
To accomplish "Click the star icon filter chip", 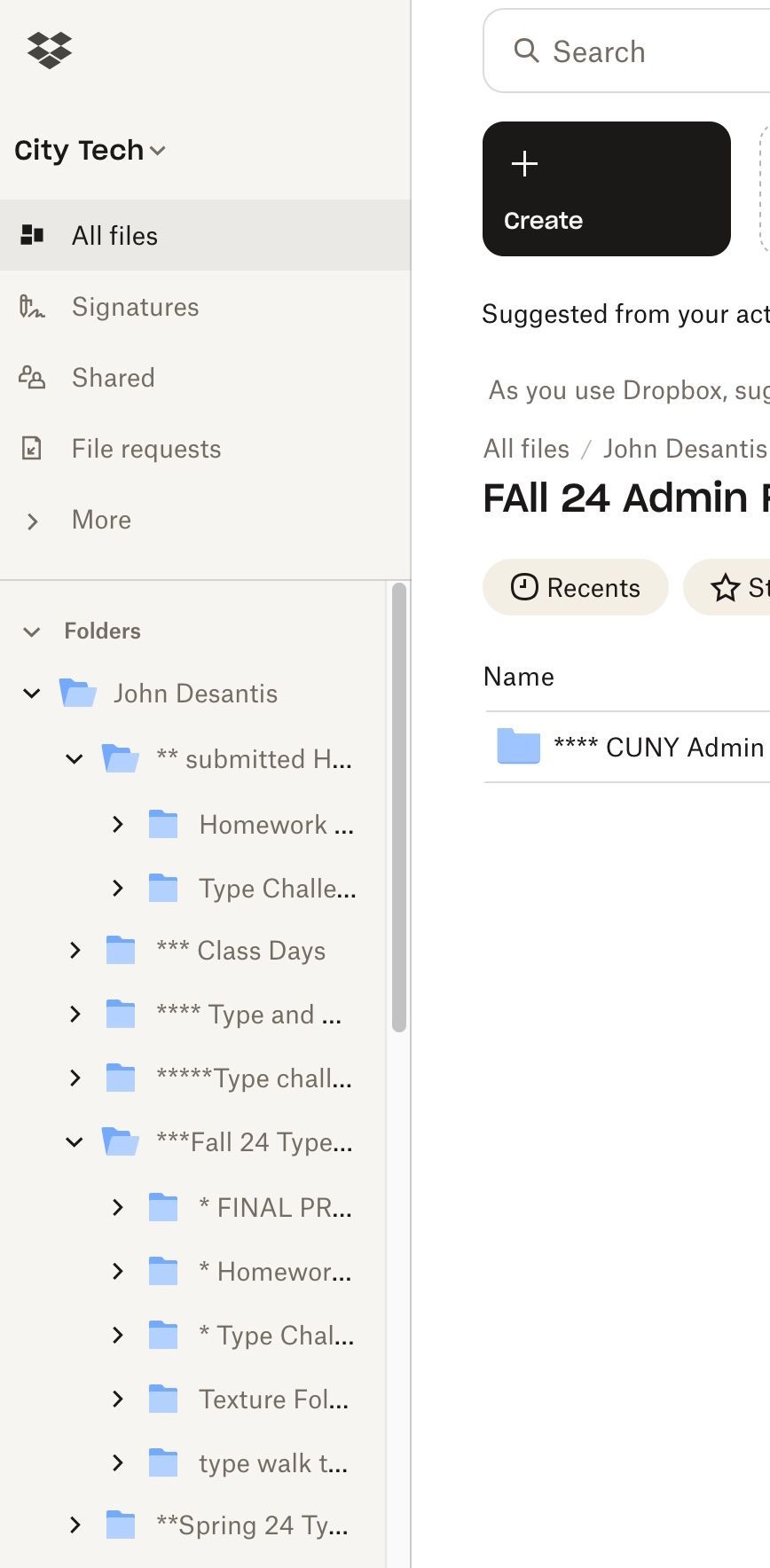I will click(726, 587).
